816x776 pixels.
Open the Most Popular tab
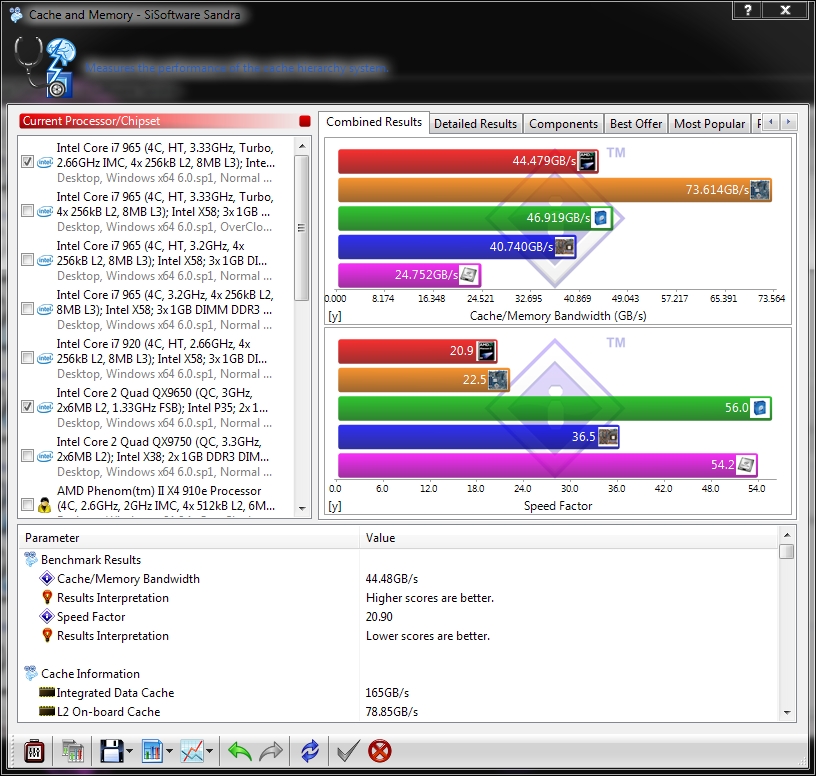click(x=709, y=124)
